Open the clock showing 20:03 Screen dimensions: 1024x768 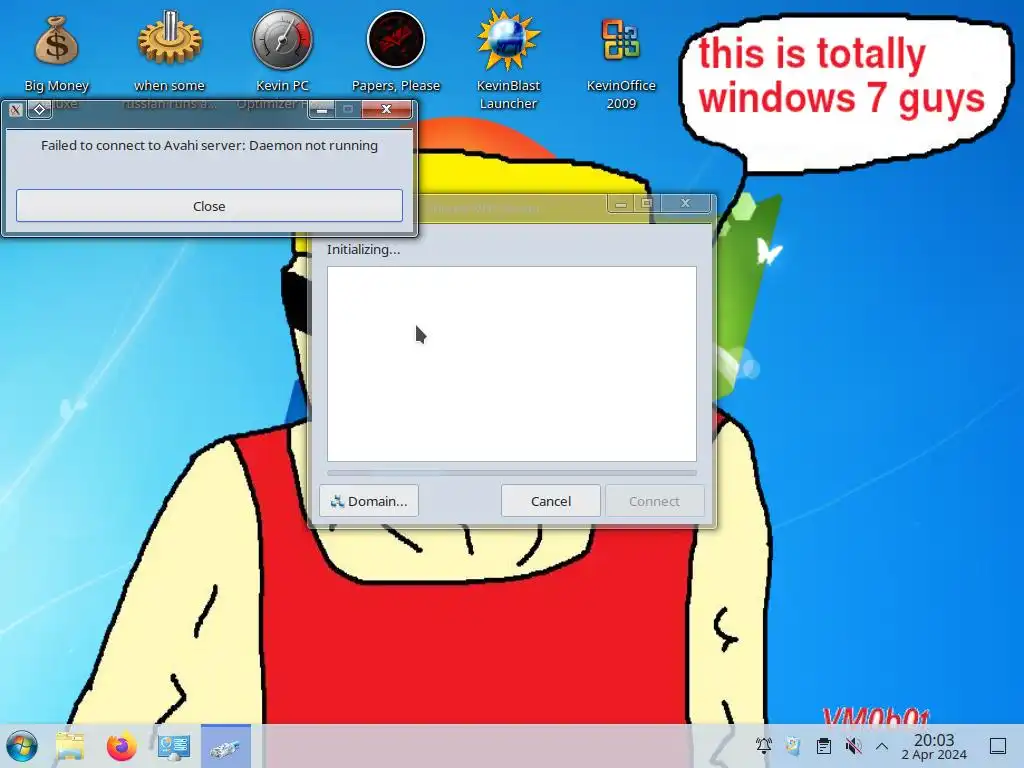pyautogui.click(x=934, y=746)
